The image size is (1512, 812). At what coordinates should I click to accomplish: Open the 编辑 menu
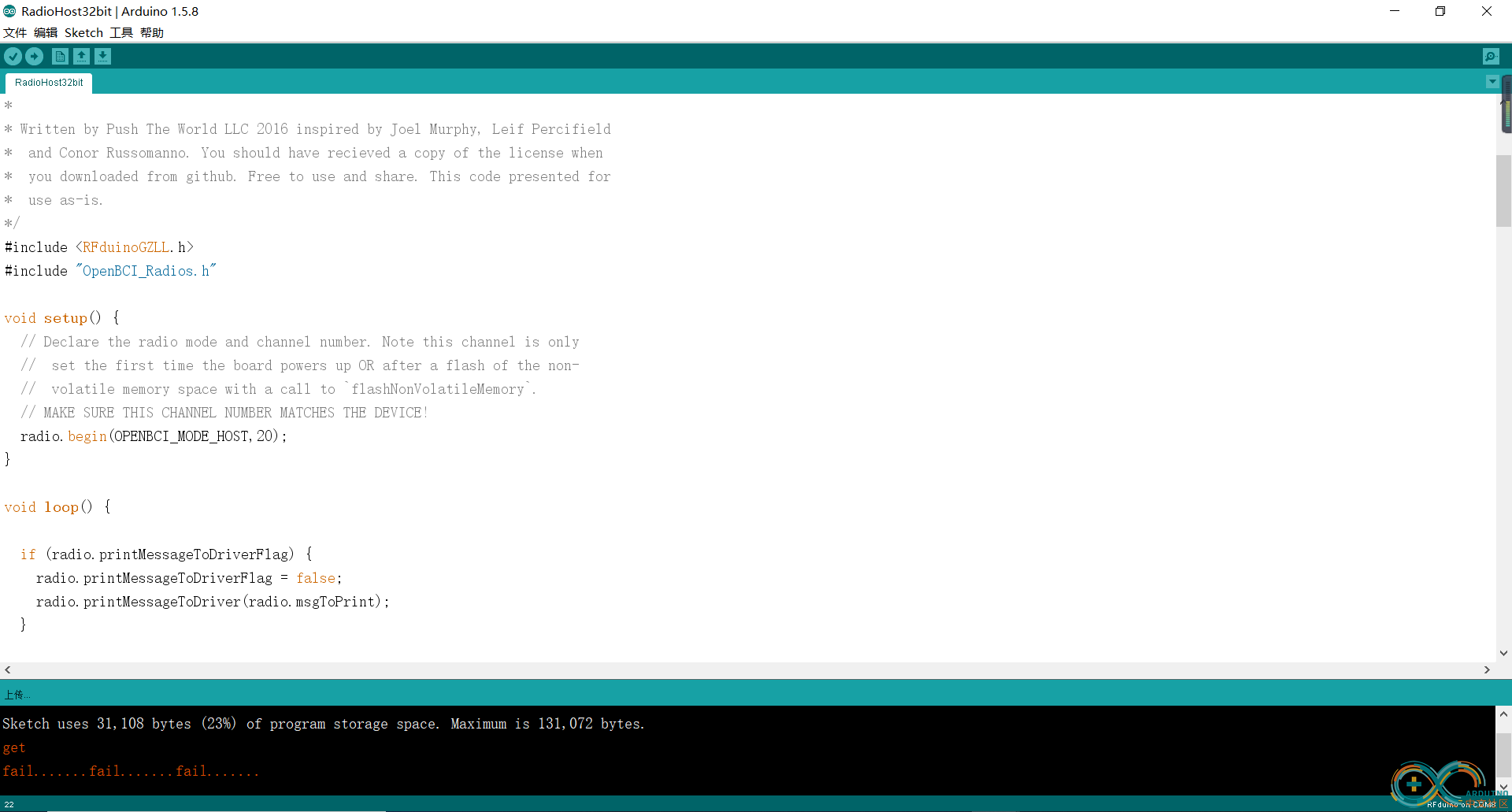pos(46,32)
